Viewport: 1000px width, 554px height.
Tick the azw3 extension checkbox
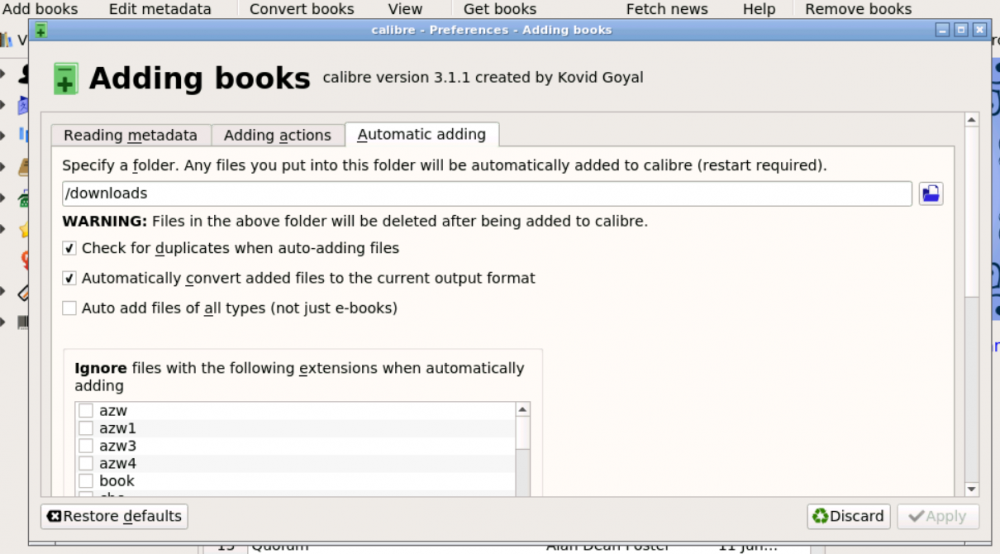coord(86,446)
